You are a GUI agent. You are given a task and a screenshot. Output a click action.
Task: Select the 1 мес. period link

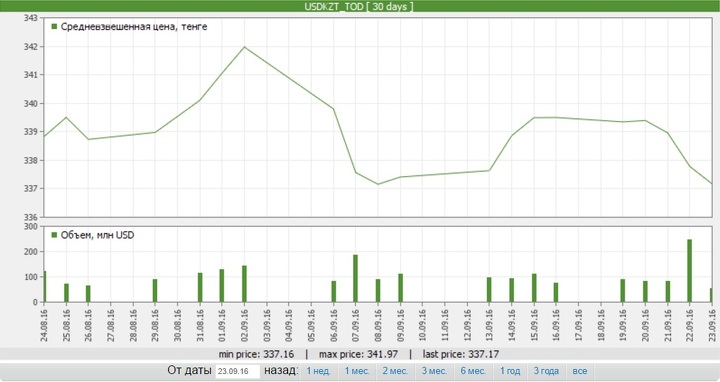coord(357,371)
